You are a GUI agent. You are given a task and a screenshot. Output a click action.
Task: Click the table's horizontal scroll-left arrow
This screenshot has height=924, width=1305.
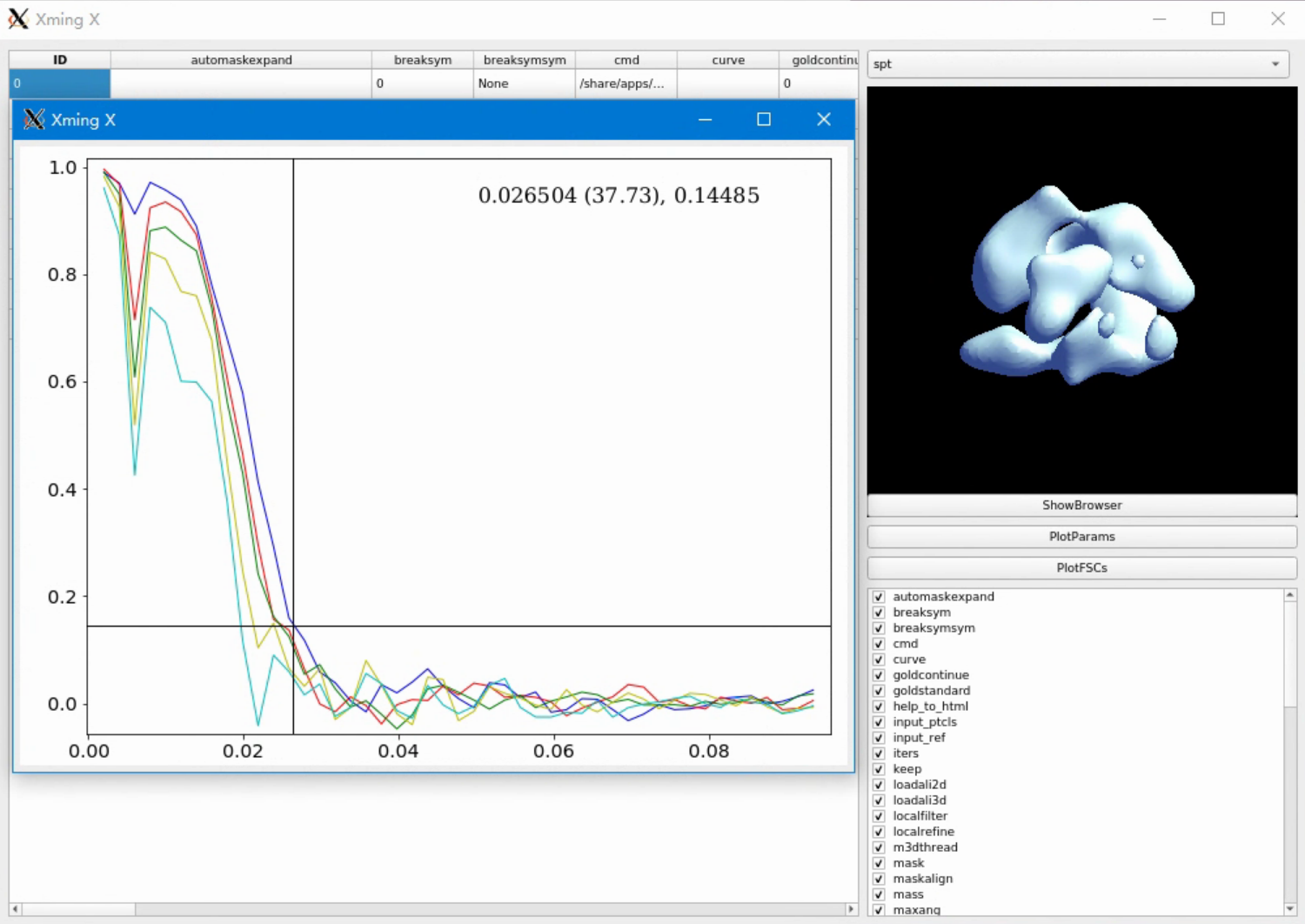tap(15, 909)
